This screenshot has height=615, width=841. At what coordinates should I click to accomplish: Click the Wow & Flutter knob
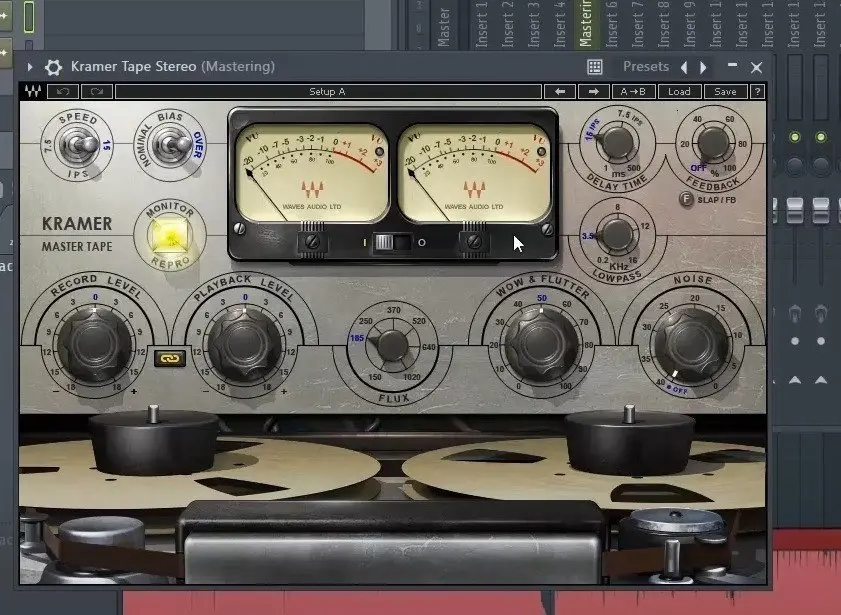pyautogui.click(x=542, y=345)
